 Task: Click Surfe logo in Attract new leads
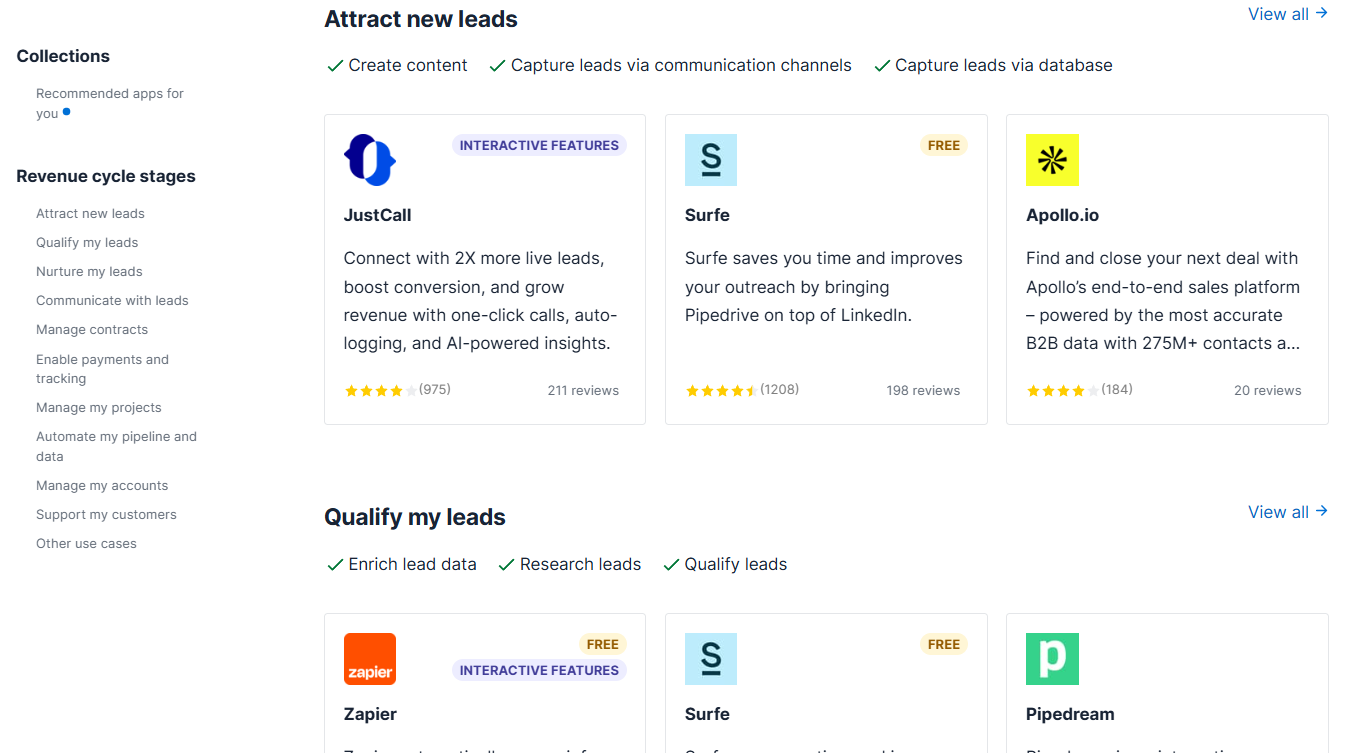[x=711, y=160]
